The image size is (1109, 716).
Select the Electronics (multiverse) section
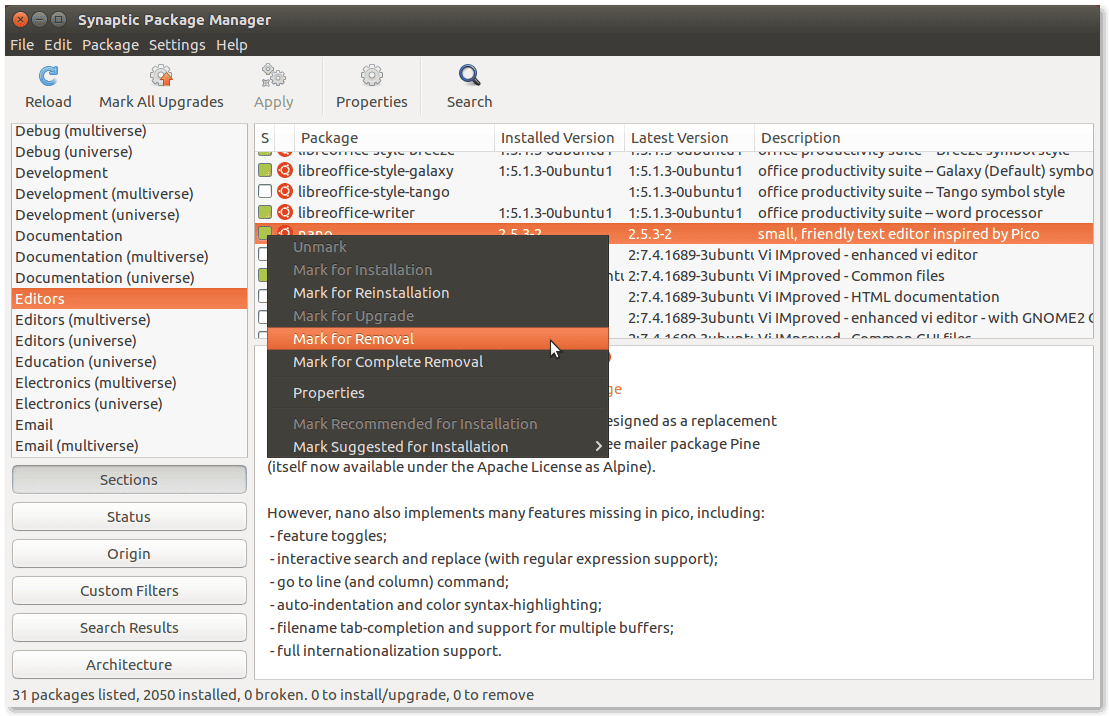[129, 383]
